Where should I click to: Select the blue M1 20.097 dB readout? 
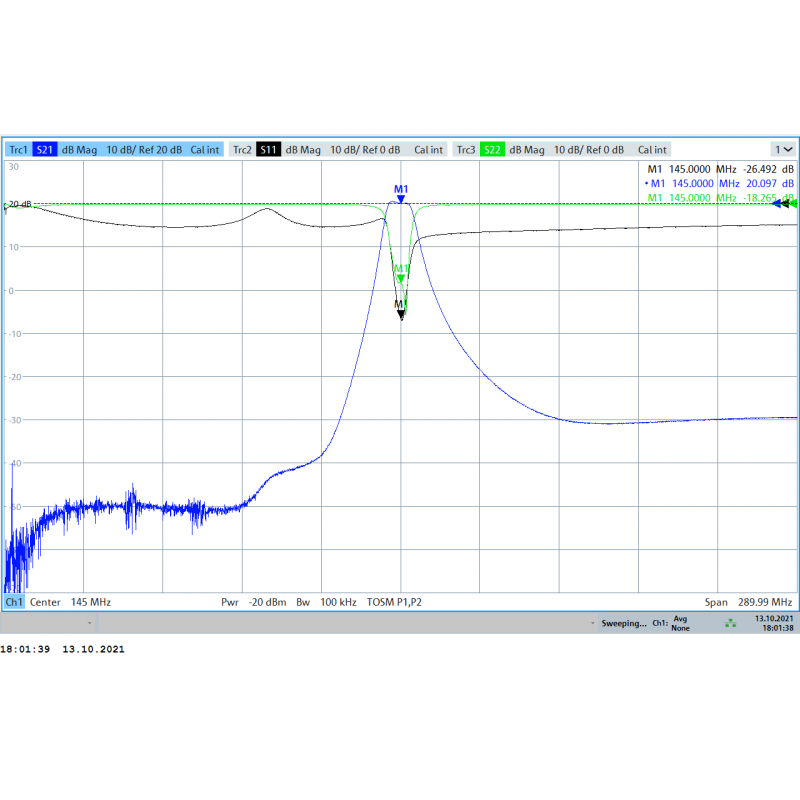[719, 184]
